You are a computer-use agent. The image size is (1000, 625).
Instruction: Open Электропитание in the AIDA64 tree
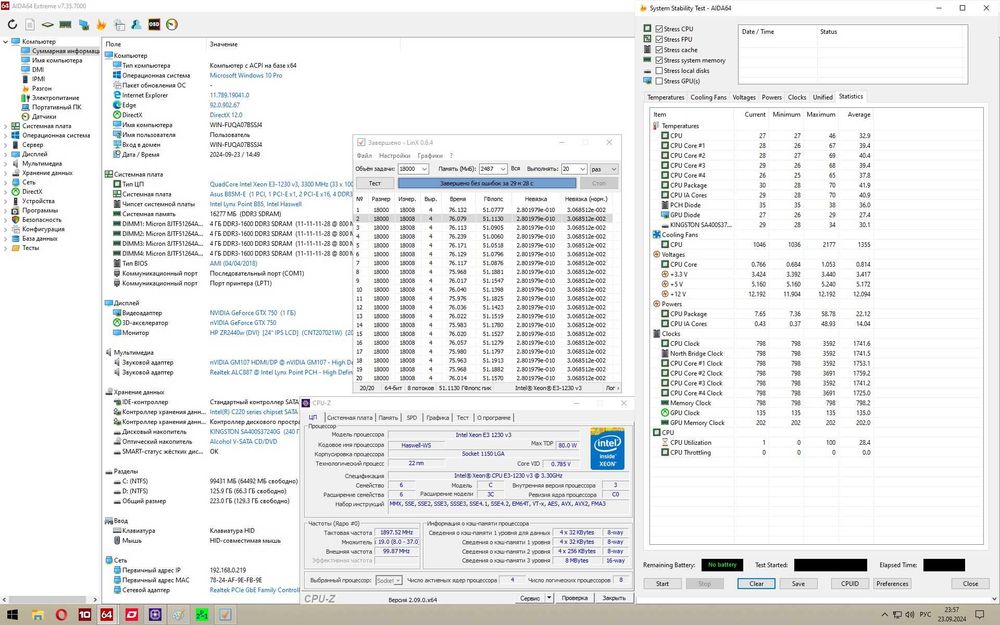click(55, 98)
